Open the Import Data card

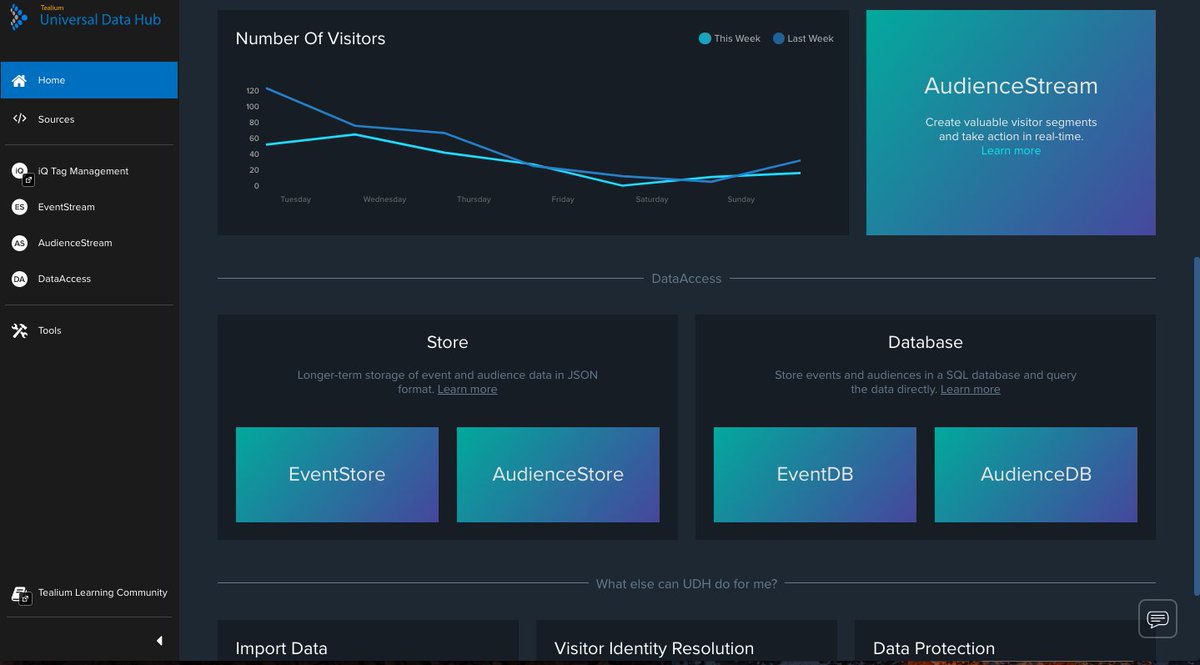368,642
